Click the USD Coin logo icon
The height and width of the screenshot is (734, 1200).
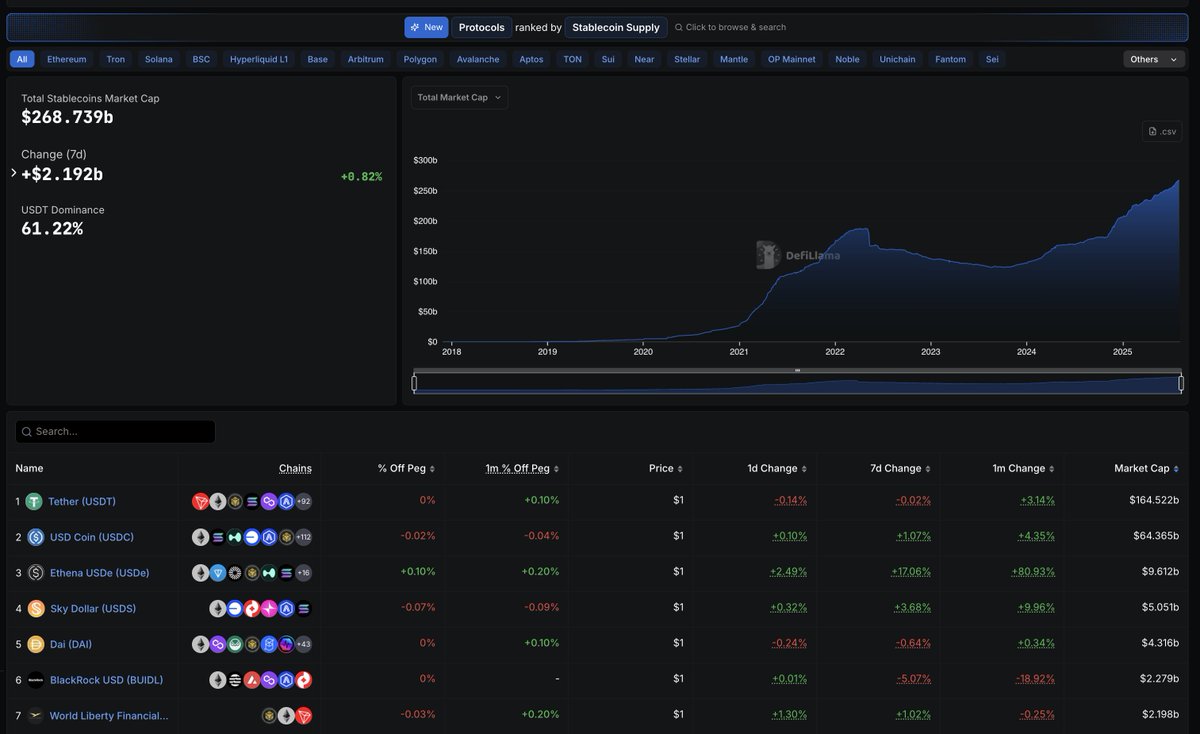coord(35,537)
